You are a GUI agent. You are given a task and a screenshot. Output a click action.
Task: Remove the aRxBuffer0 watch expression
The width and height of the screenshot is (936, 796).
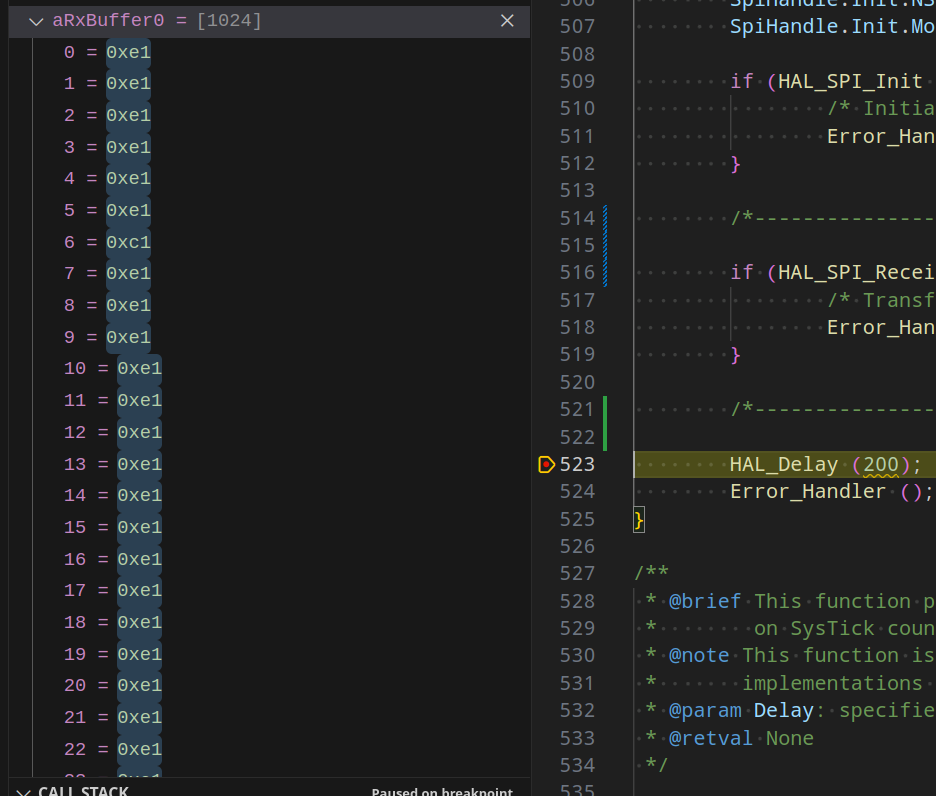(x=507, y=21)
